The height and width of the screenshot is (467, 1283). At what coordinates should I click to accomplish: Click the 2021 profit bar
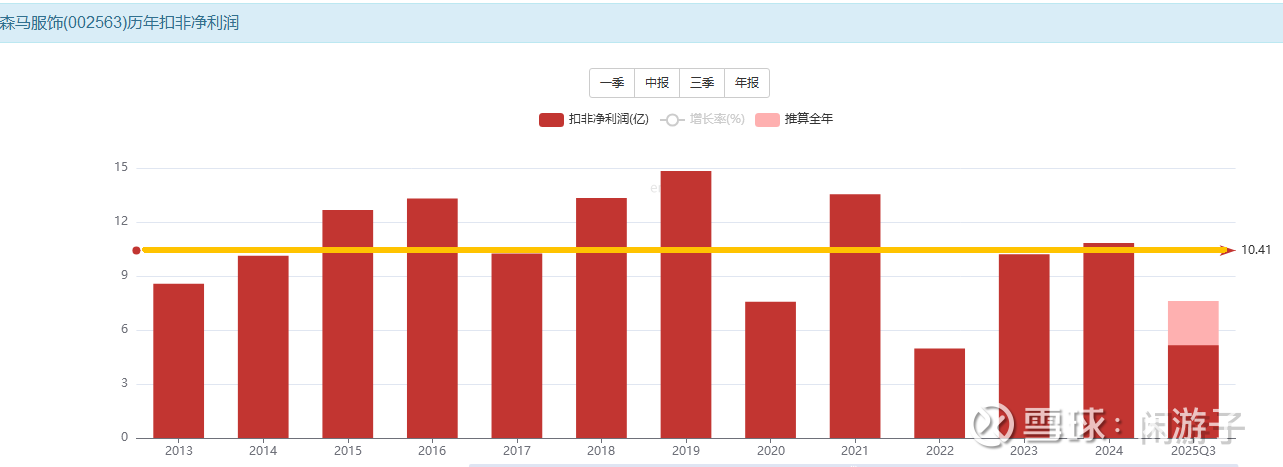[855, 316]
